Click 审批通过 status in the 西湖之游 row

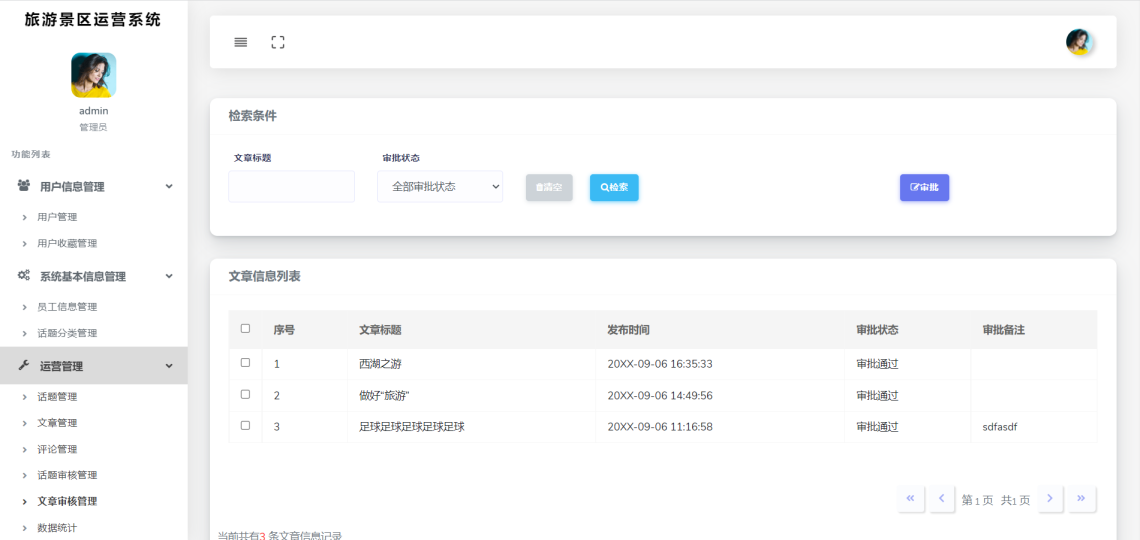coord(878,364)
